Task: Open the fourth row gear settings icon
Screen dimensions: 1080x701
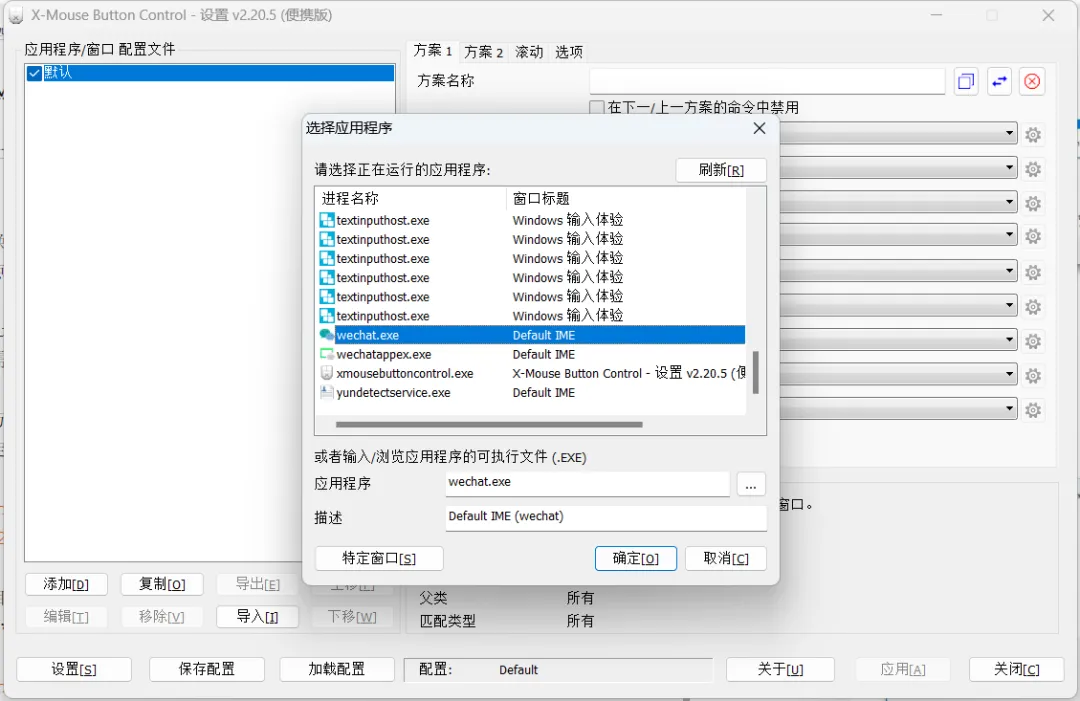Action: point(1032,236)
